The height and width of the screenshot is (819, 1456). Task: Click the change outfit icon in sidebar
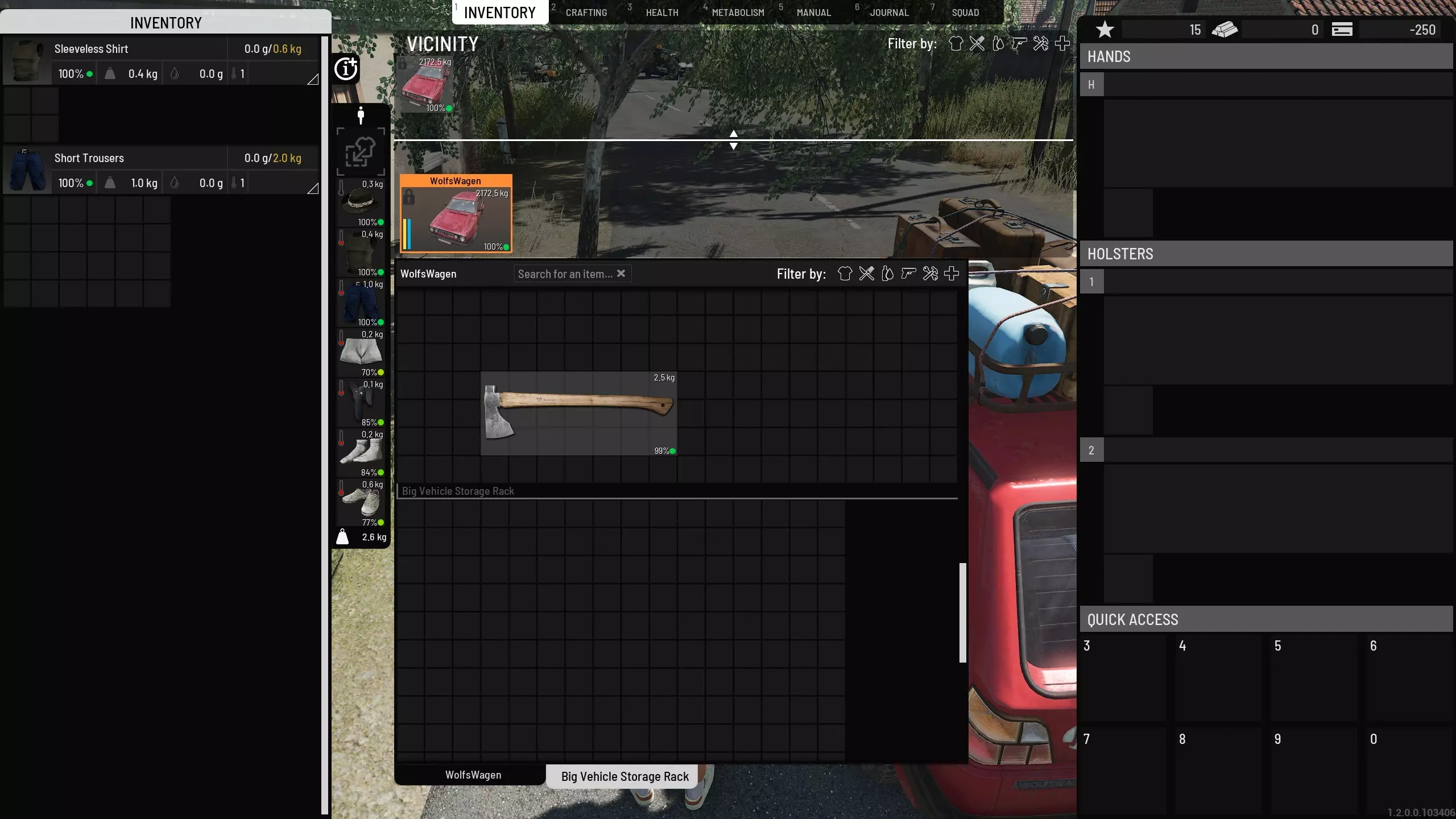pyautogui.click(x=360, y=152)
